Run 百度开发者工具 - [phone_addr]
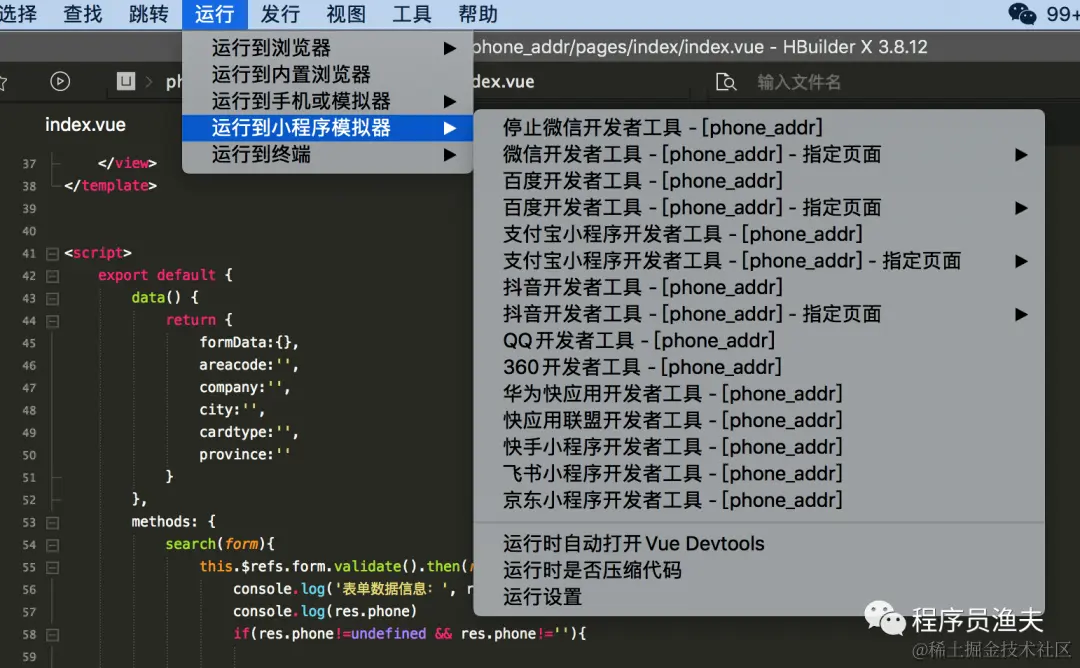This screenshot has width=1080, height=668. pos(759,180)
